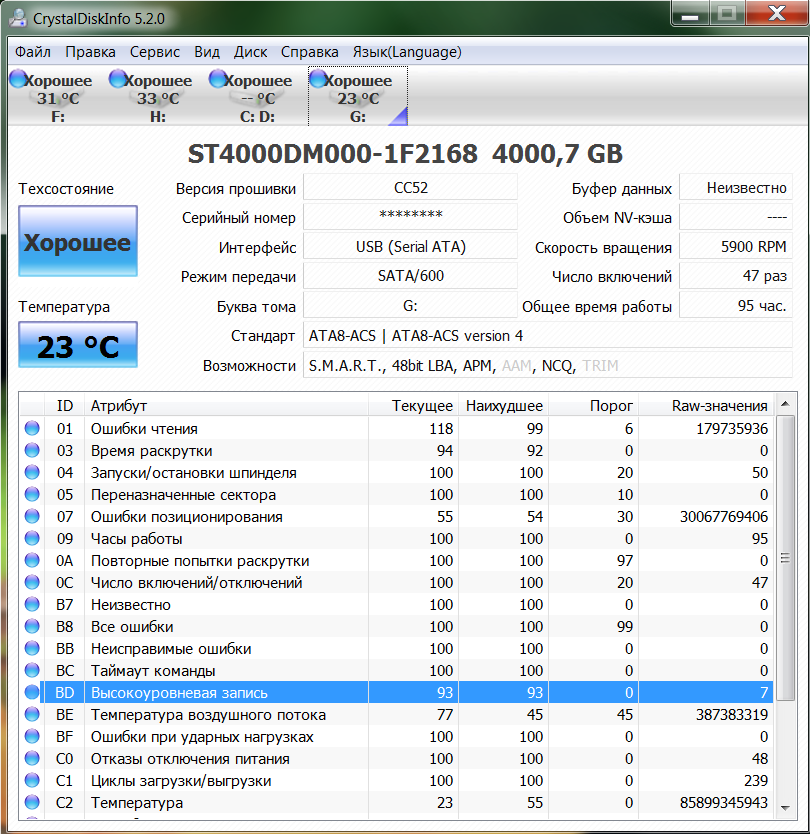
Task: Click status orb for Часы работы
Action: pos(32,538)
